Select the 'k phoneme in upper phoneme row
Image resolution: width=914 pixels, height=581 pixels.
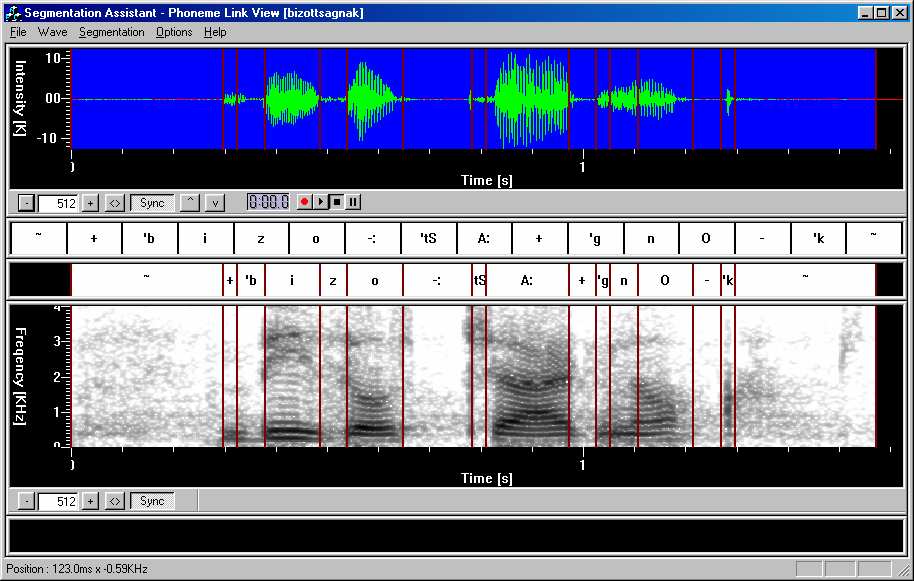(x=818, y=238)
